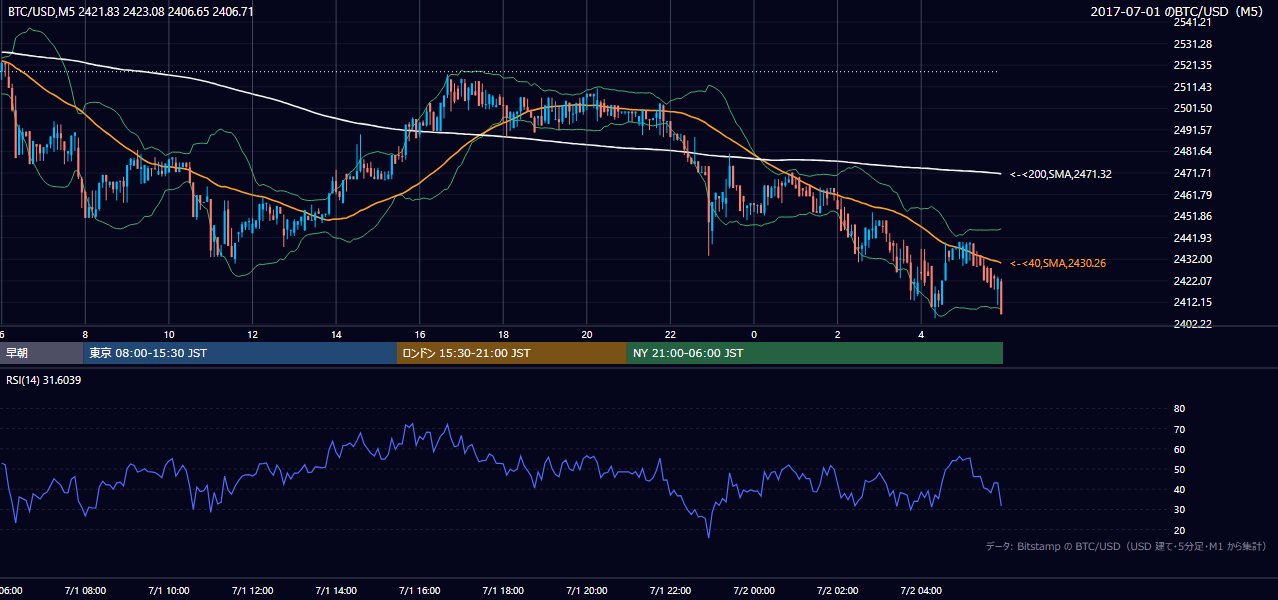This screenshot has width=1278, height=600.
Task: Select the 早朝 session bar
Action: (x=42, y=353)
